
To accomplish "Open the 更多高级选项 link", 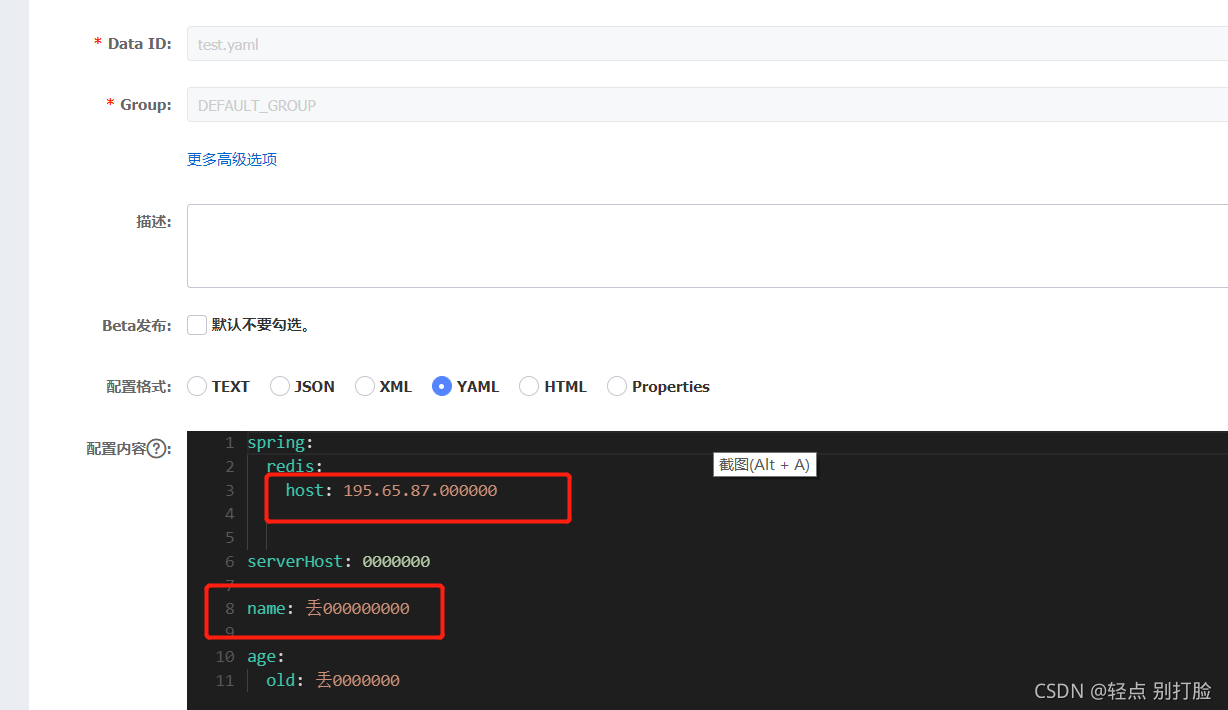I will (232, 159).
